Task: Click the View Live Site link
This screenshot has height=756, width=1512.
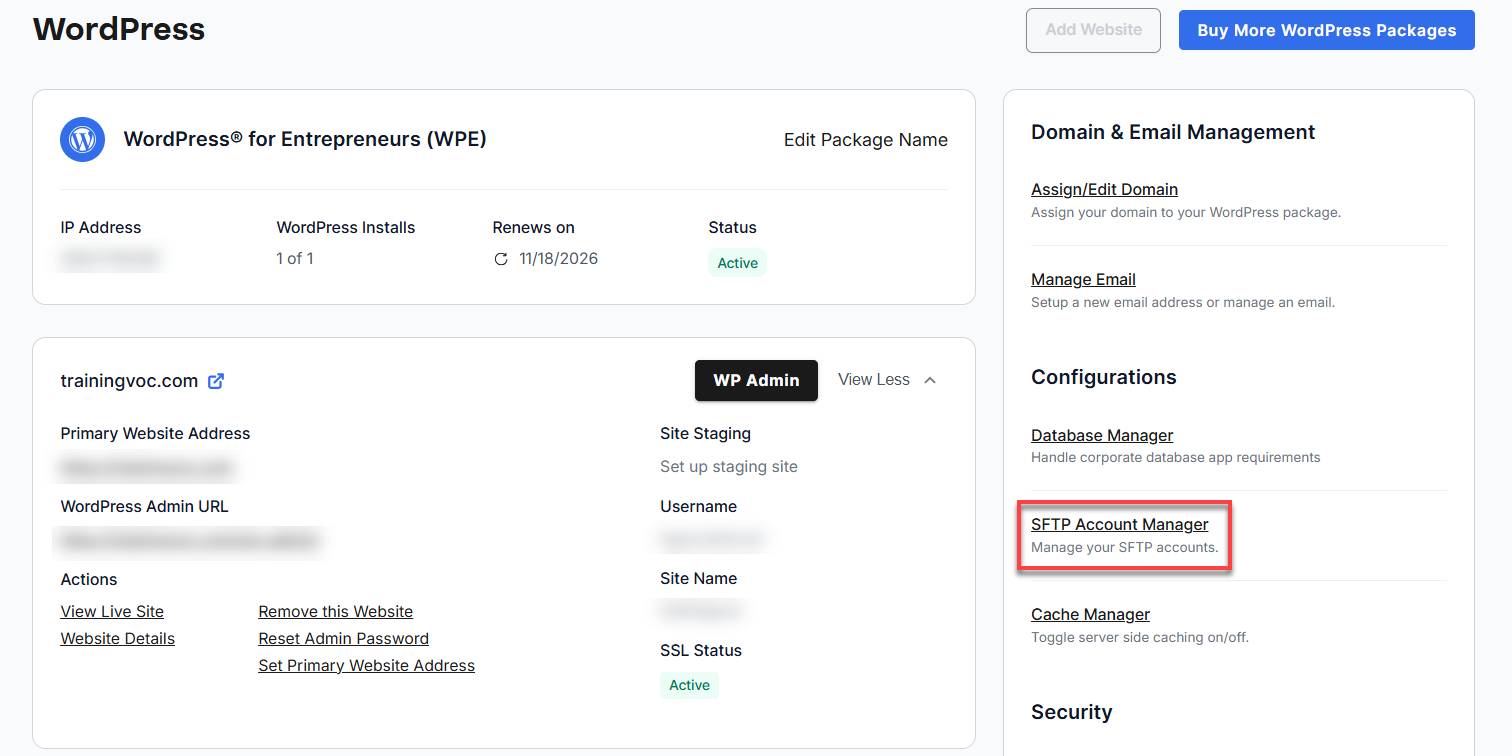Action: click(x=112, y=611)
